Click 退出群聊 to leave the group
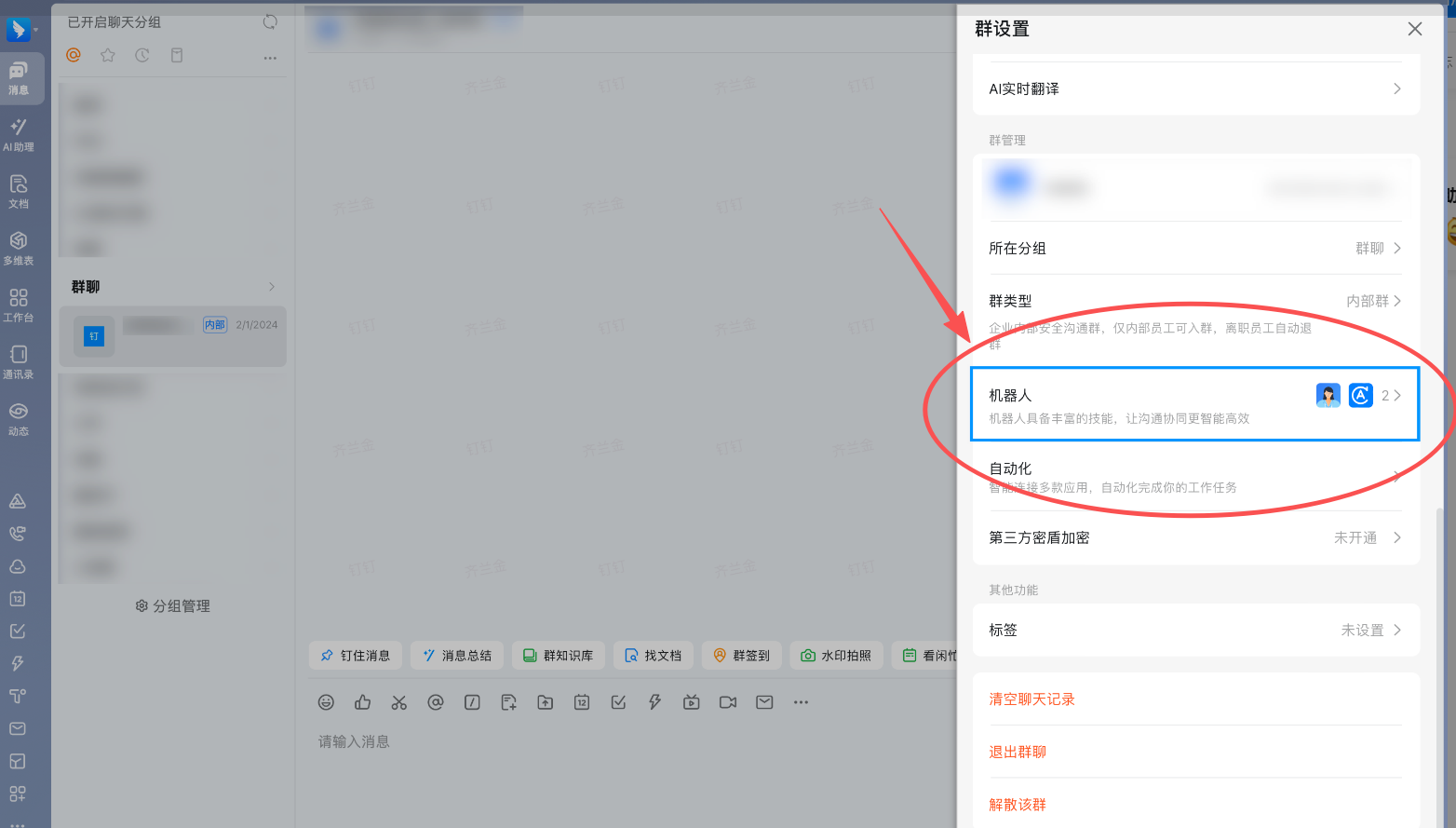1456x828 pixels. pyautogui.click(x=1017, y=752)
